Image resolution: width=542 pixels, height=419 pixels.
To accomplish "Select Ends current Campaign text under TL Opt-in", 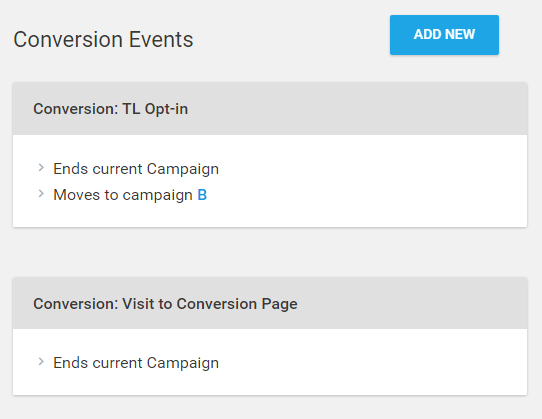I will (x=136, y=169).
